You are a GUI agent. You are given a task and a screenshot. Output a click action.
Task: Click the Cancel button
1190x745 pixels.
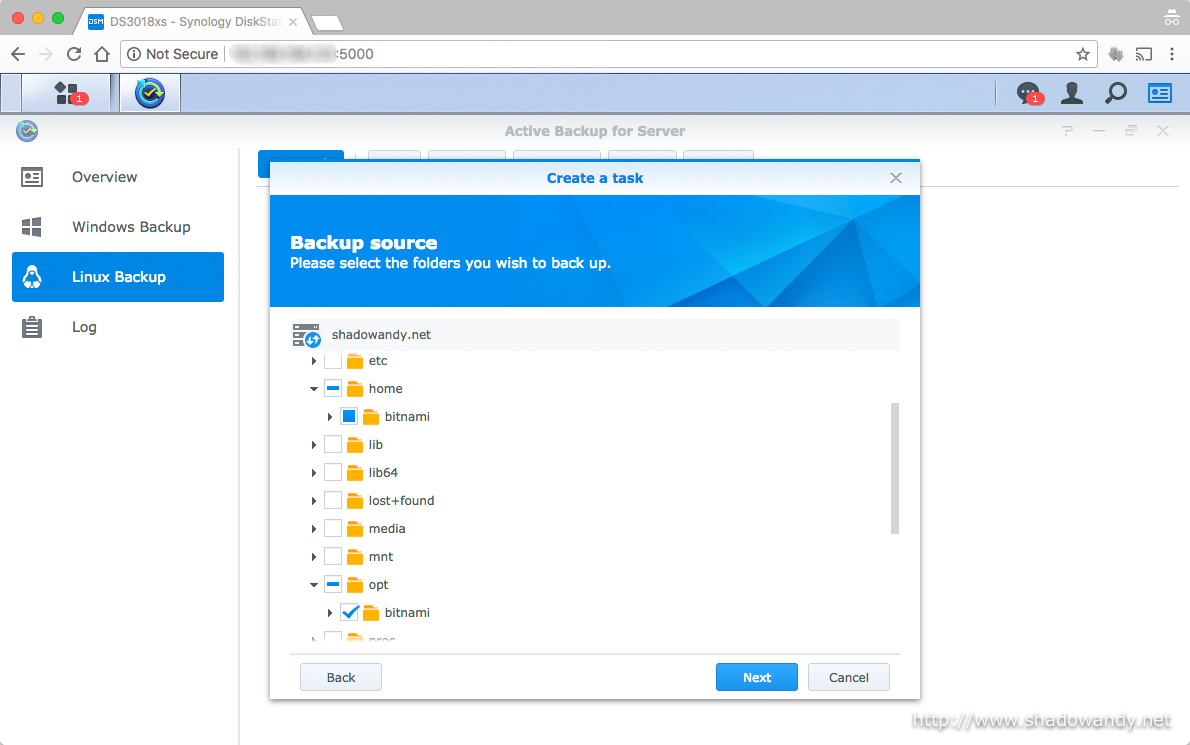coord(848,677)
